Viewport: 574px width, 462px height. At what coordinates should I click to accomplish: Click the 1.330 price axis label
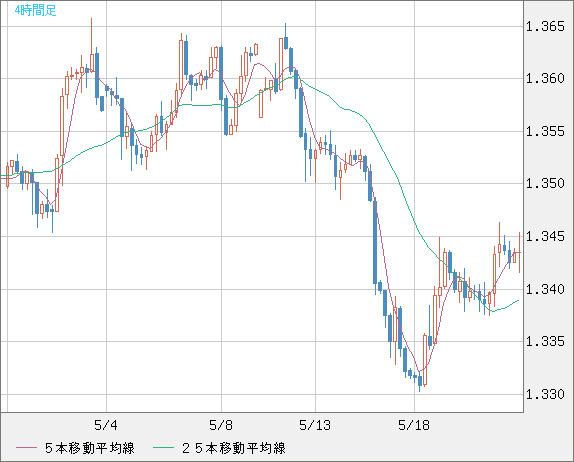point(545,395)
